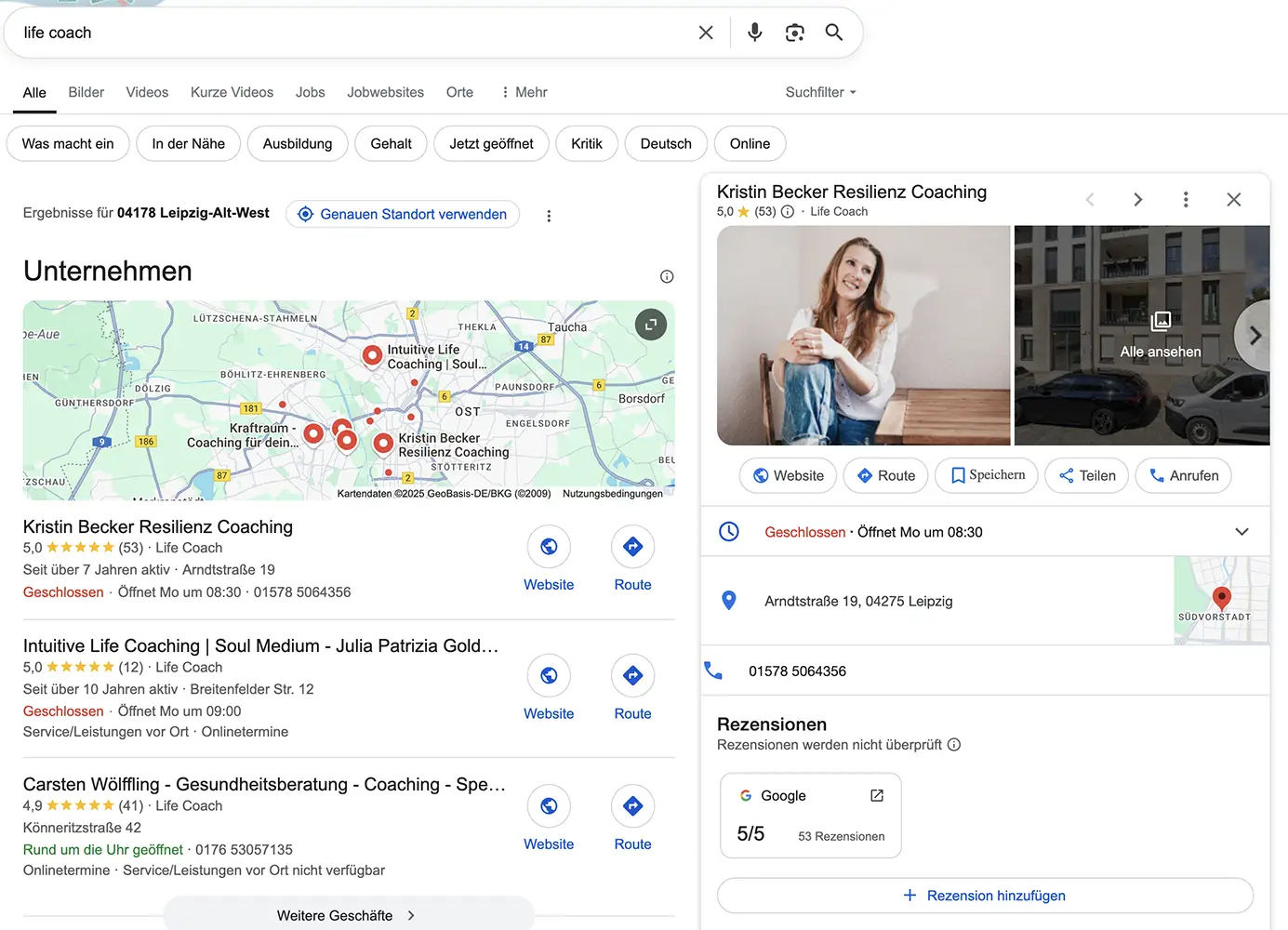Click the phone icon beside 01578 5064356

713,671
